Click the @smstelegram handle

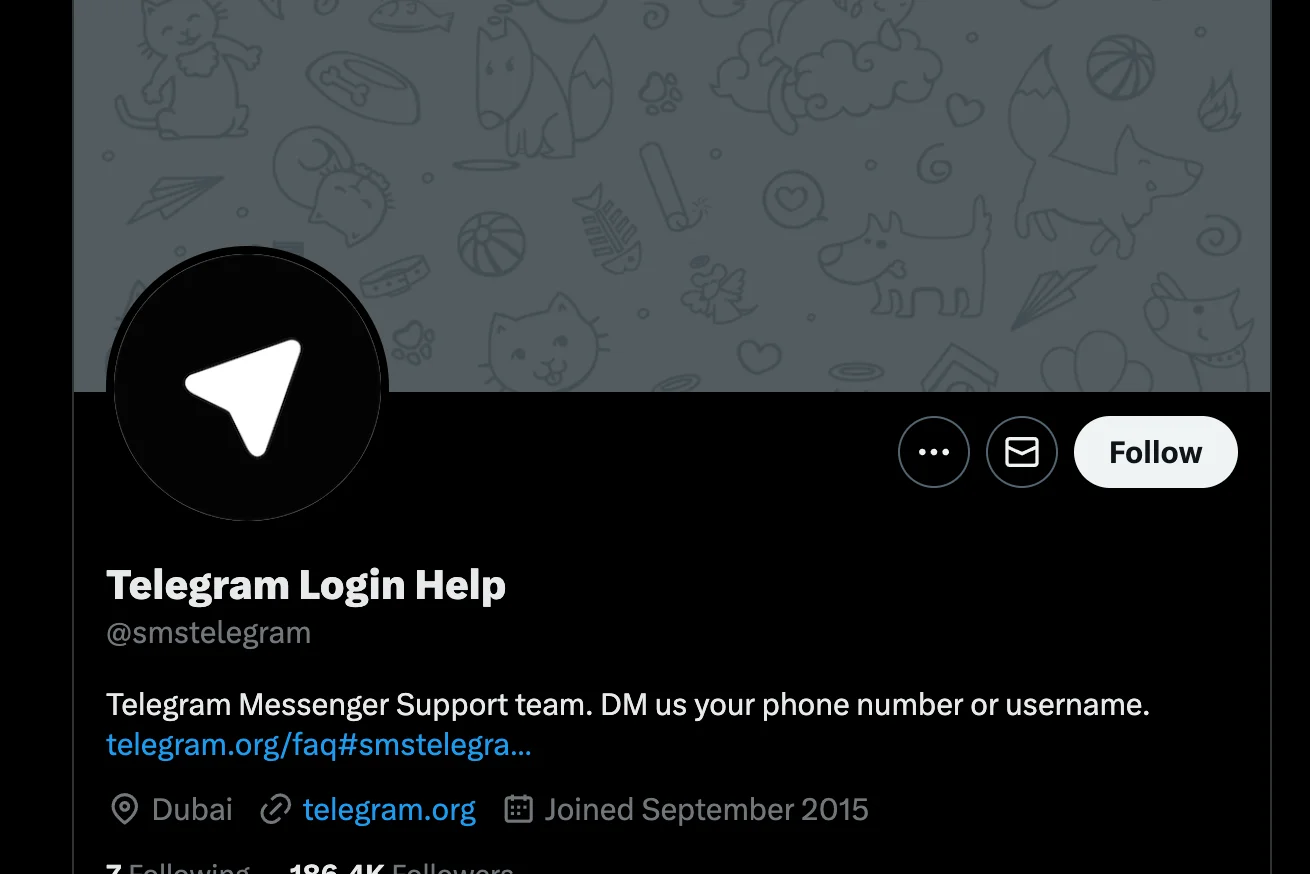[x=208, y=633]
